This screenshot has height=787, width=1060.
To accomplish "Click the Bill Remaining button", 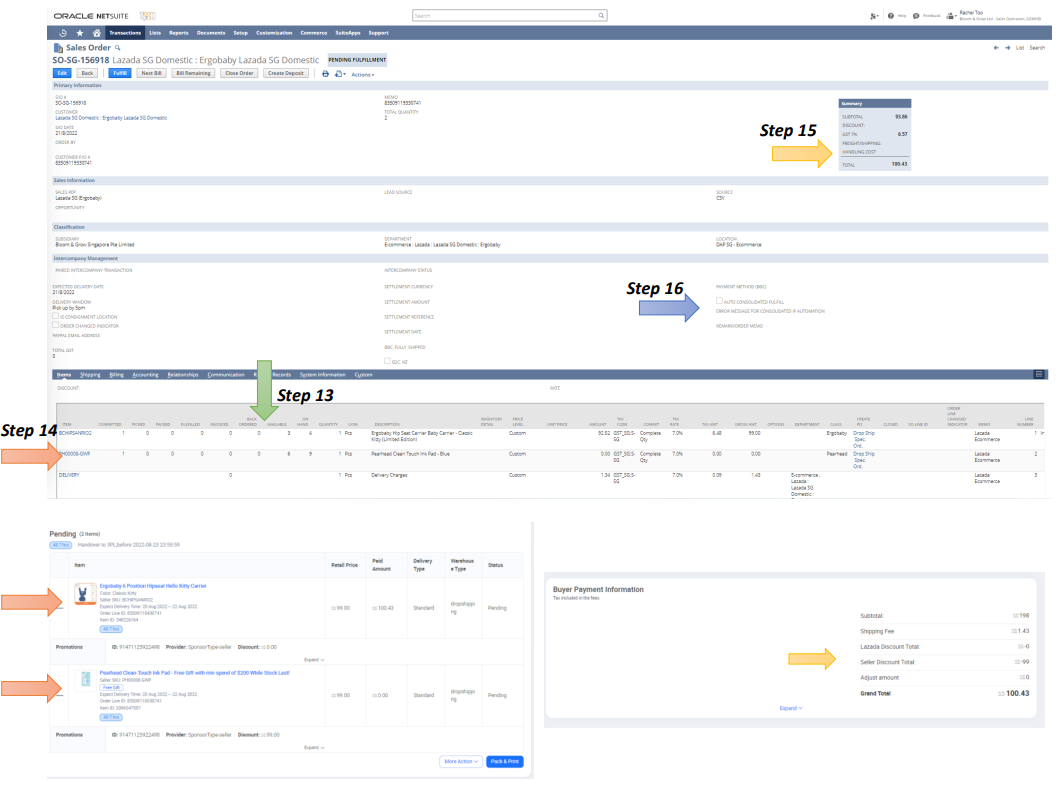I will pos(193,74).
